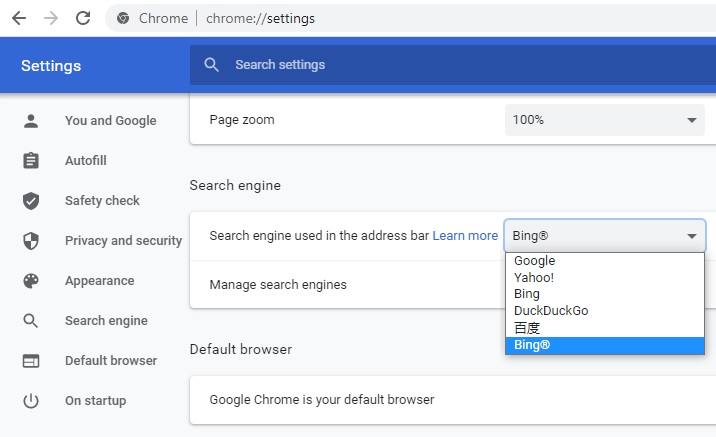
Task: Click the Appearance palette icon
Action: (31, 281)
